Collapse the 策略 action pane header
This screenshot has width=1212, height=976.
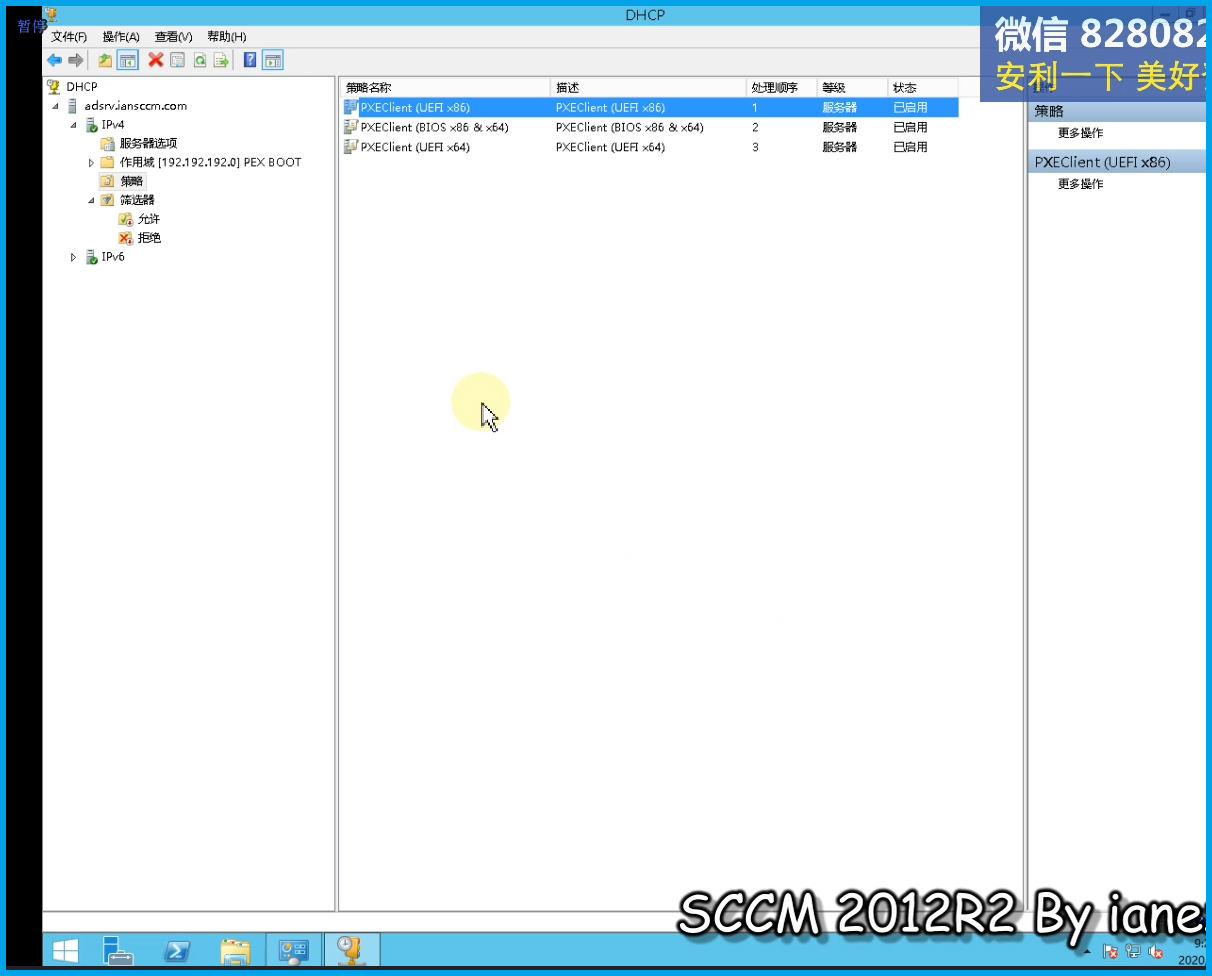point(1119,111)
